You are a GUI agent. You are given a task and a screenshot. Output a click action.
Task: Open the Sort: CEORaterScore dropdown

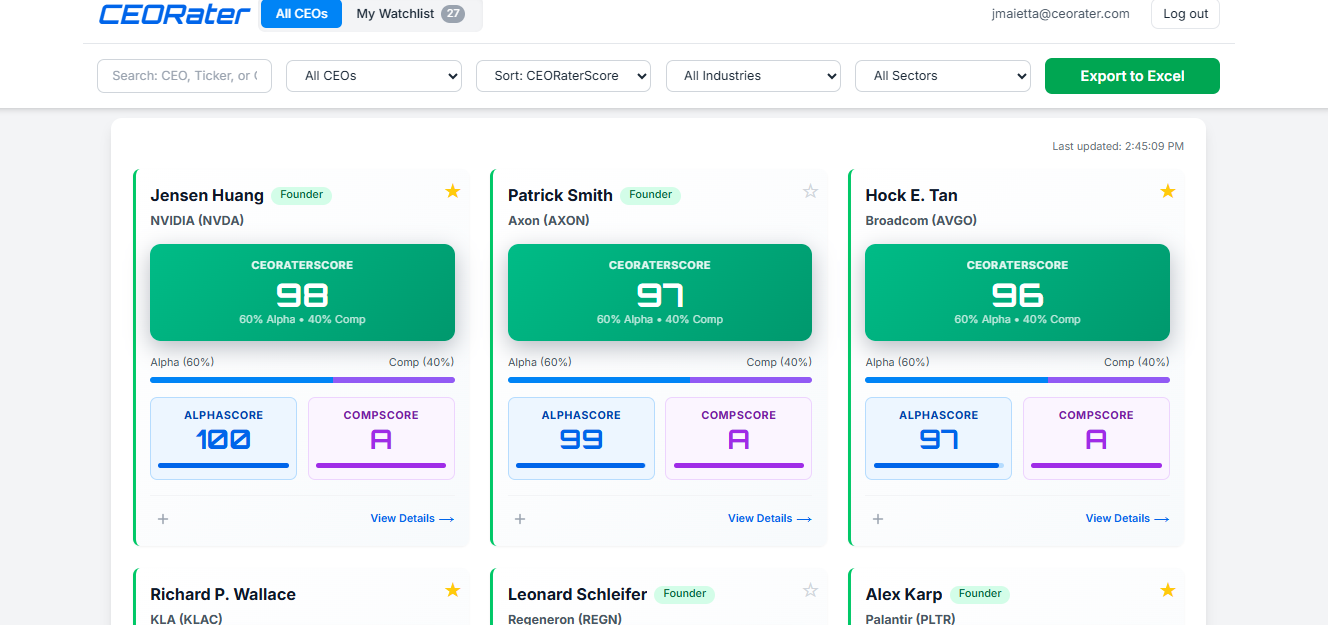click(563, 76)
